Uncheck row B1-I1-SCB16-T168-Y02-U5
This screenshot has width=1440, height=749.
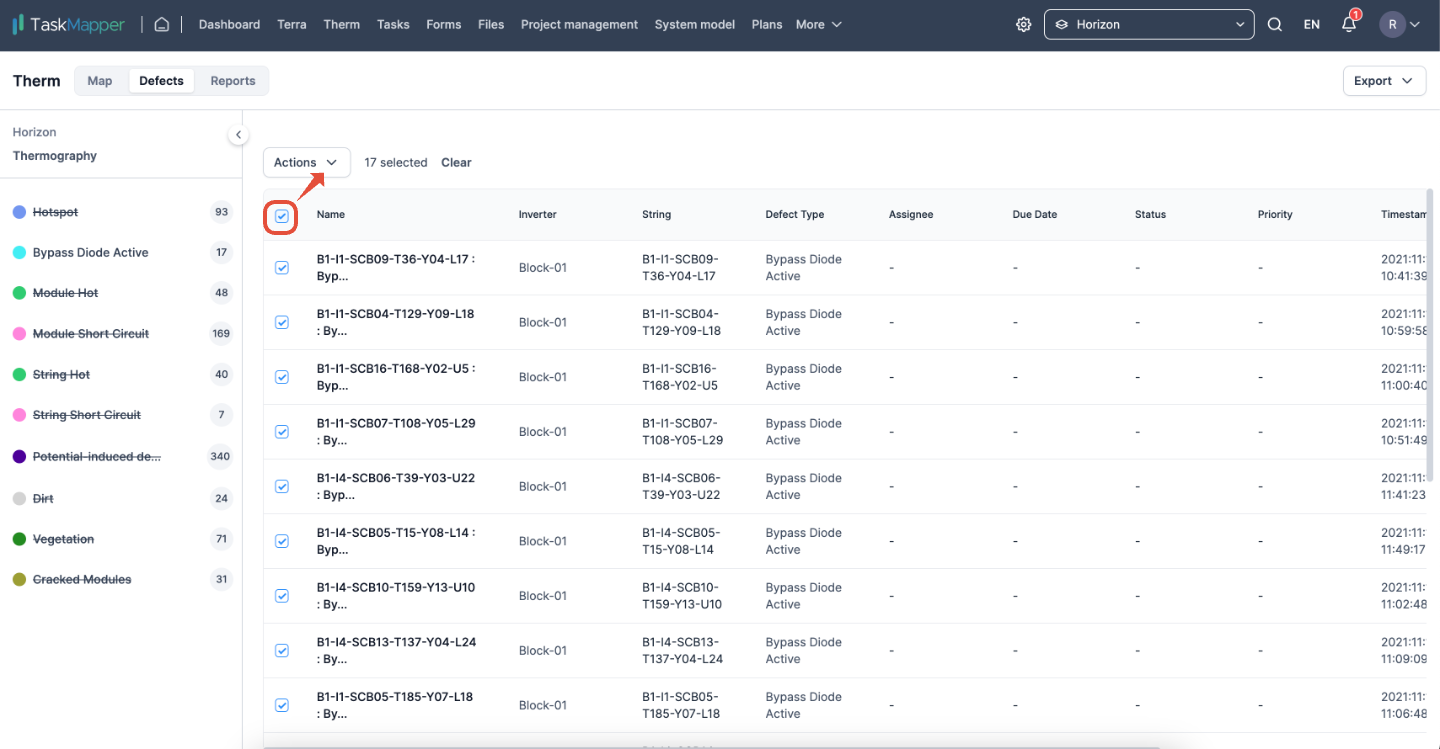click(x=282, y=377)
